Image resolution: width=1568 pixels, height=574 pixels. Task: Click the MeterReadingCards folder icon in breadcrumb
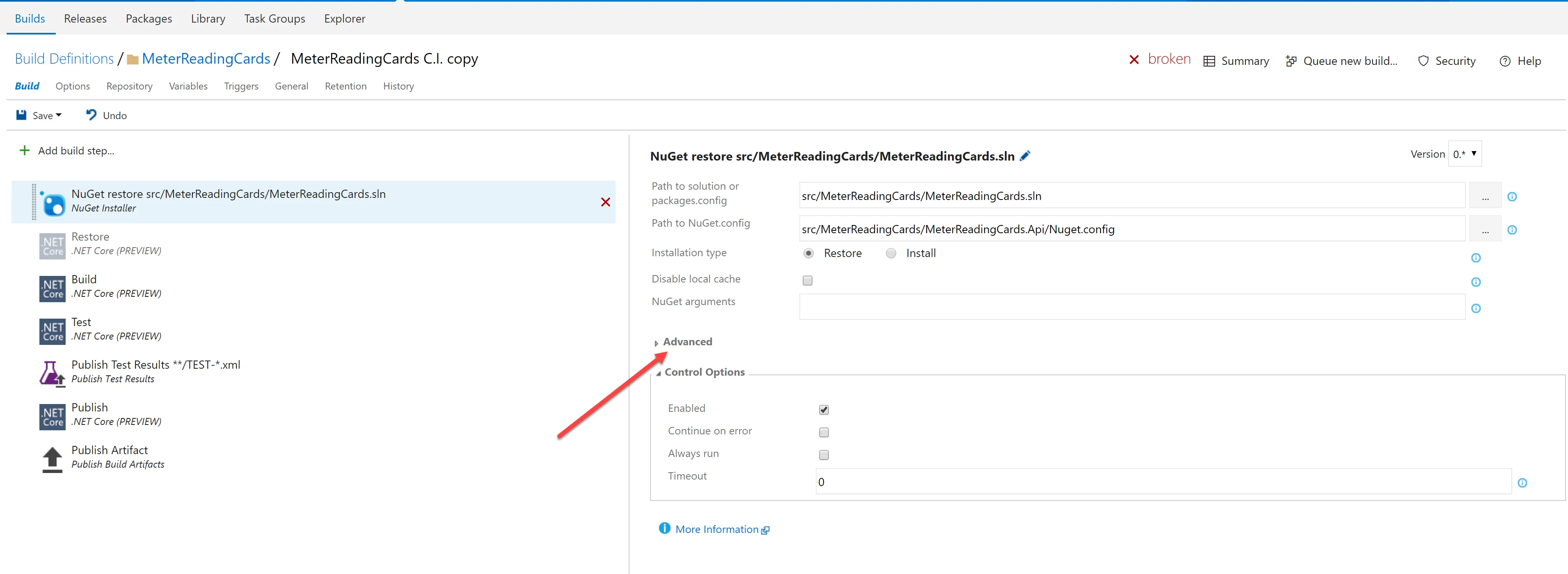point(133,59)
